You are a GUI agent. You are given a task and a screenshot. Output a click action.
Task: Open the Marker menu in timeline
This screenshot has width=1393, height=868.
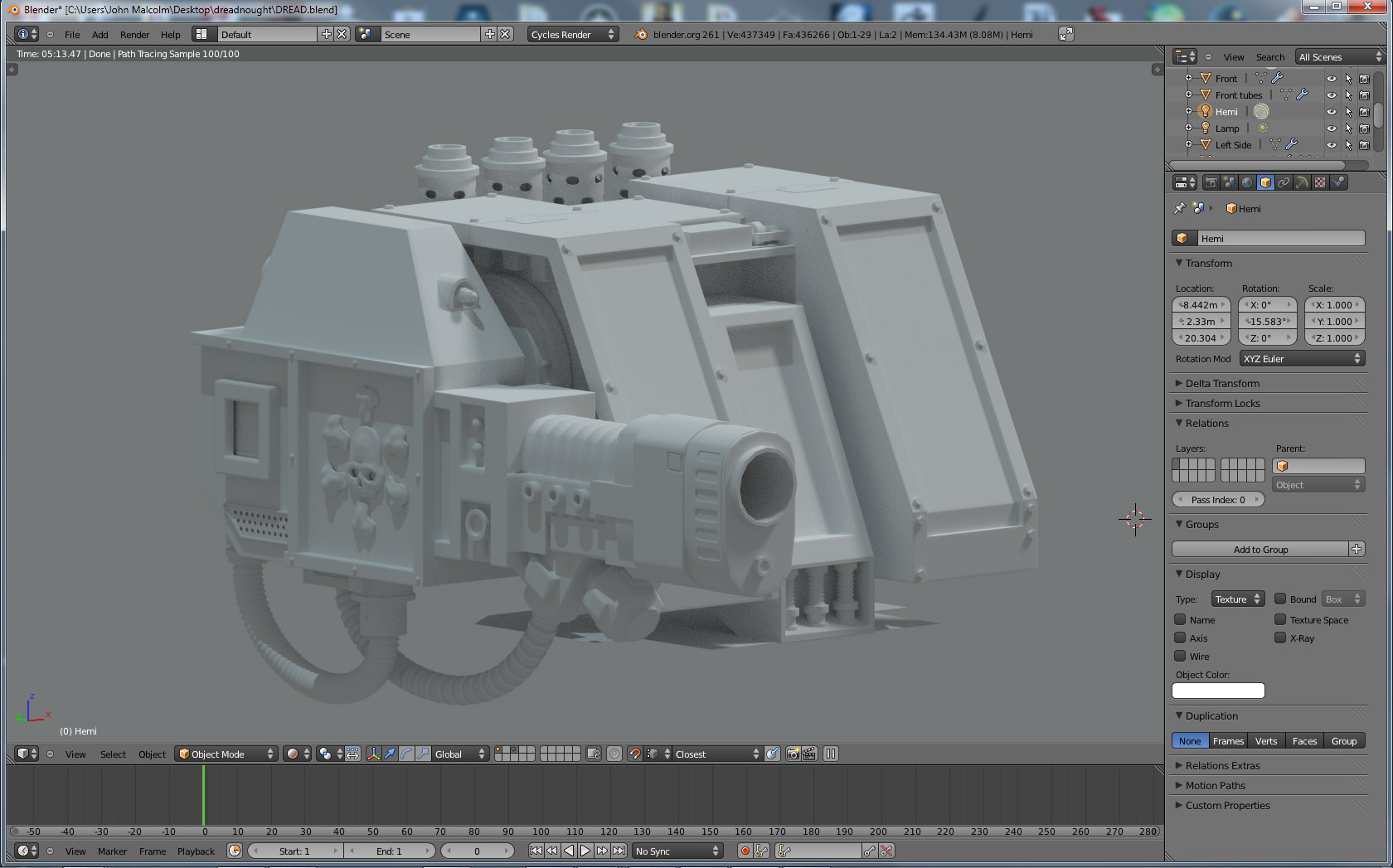tap(112, 851)
